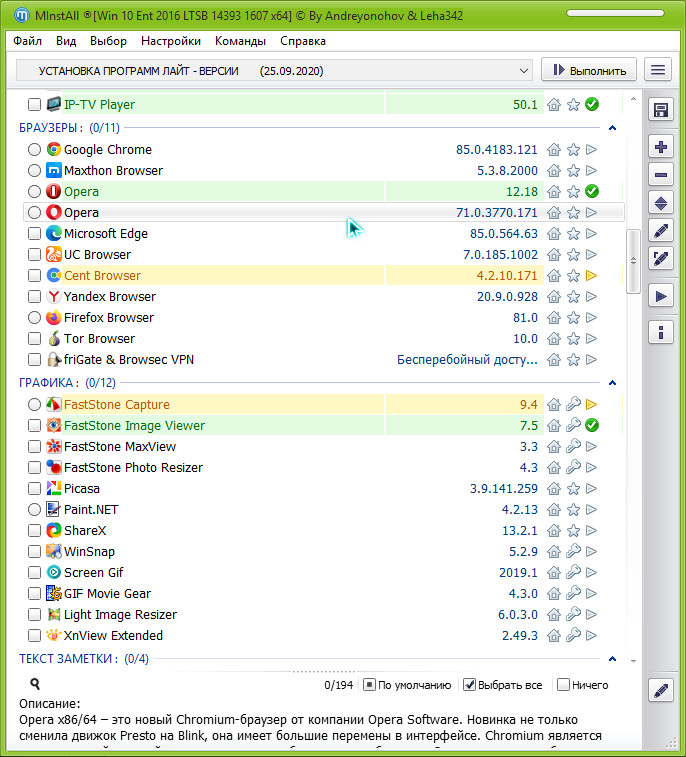Click the info icon in sidebar

[x=660, y=332]
